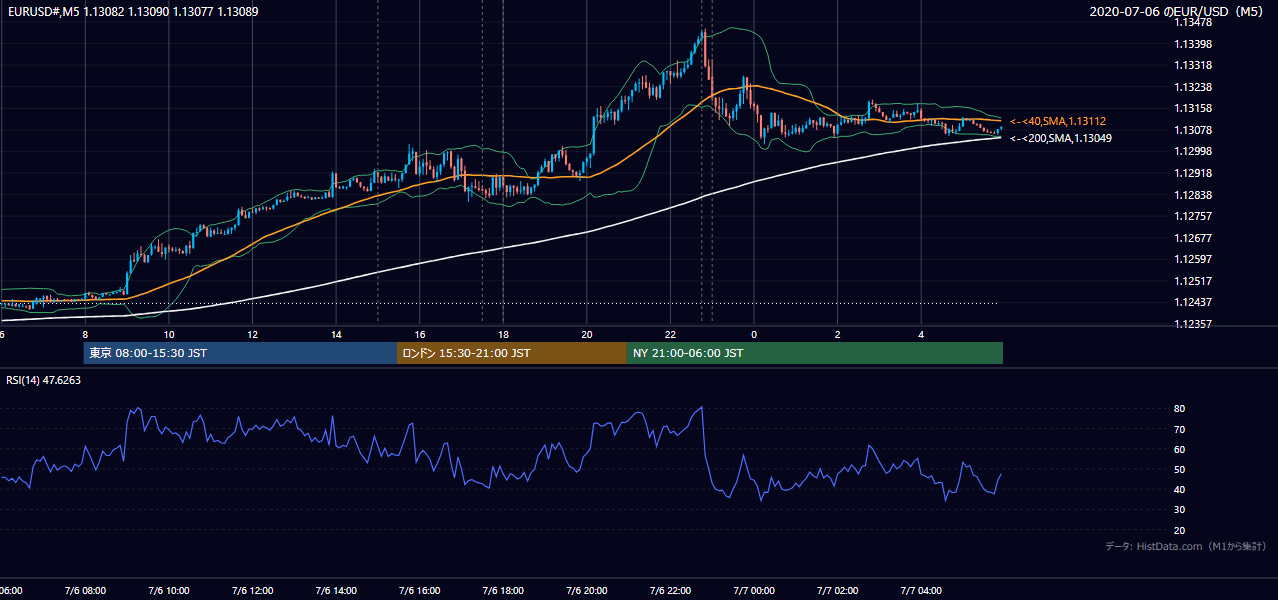Click price axis value 1.12998
1278x600 pixels.
(x=1193, y=151)
